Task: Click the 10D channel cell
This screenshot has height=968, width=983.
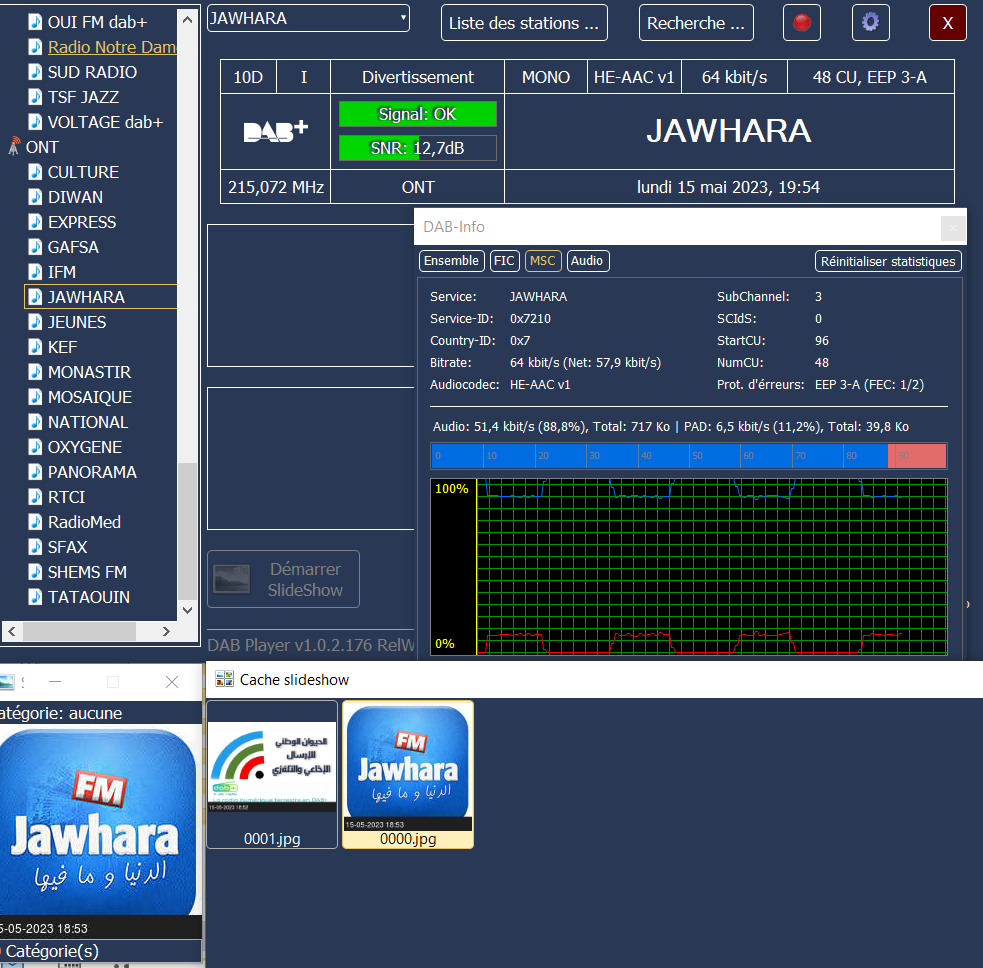Action: tap(248, 77)
